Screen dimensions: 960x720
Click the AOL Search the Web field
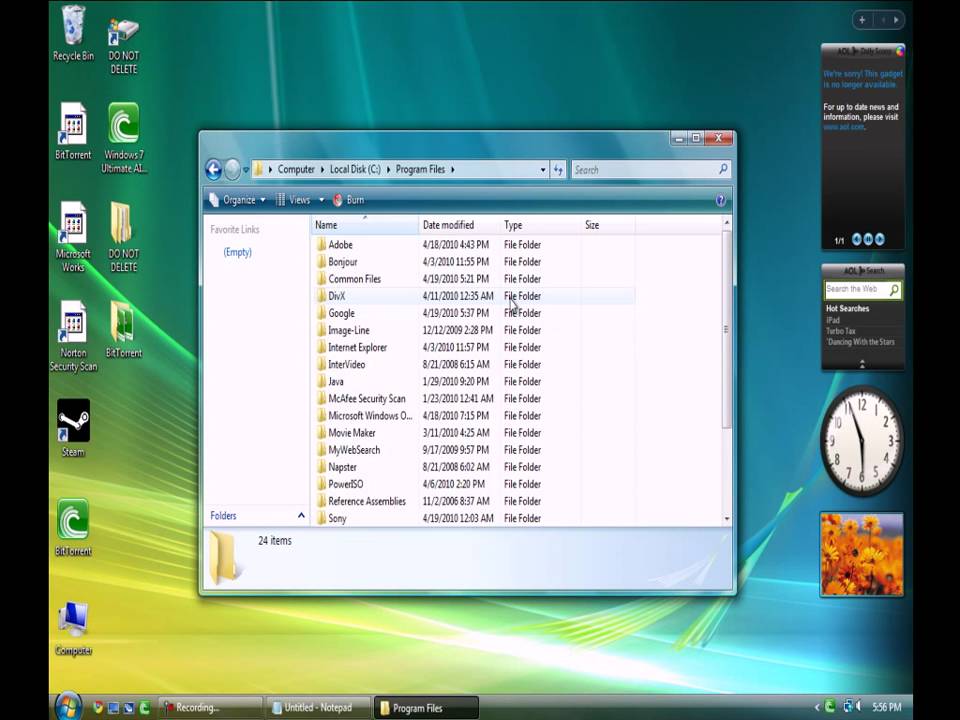pos(856,290)
